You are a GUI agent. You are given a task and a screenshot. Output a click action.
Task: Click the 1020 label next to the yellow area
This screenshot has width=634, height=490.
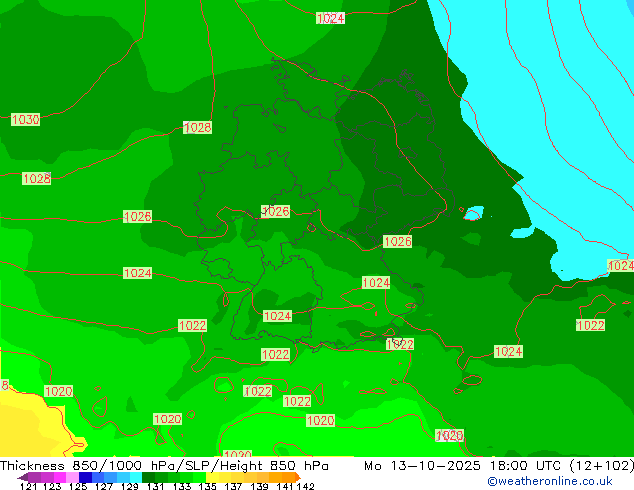(59, 391)
